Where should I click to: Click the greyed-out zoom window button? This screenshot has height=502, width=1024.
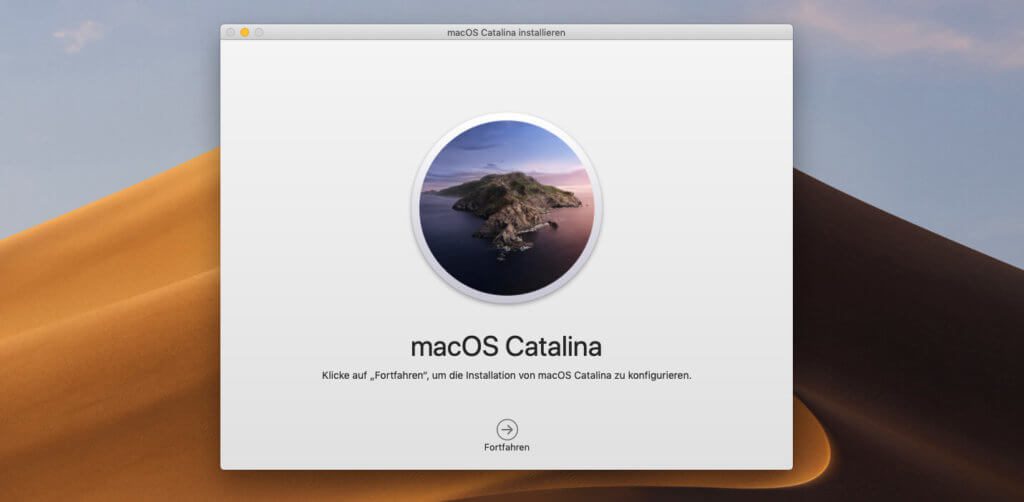point(259,33)
